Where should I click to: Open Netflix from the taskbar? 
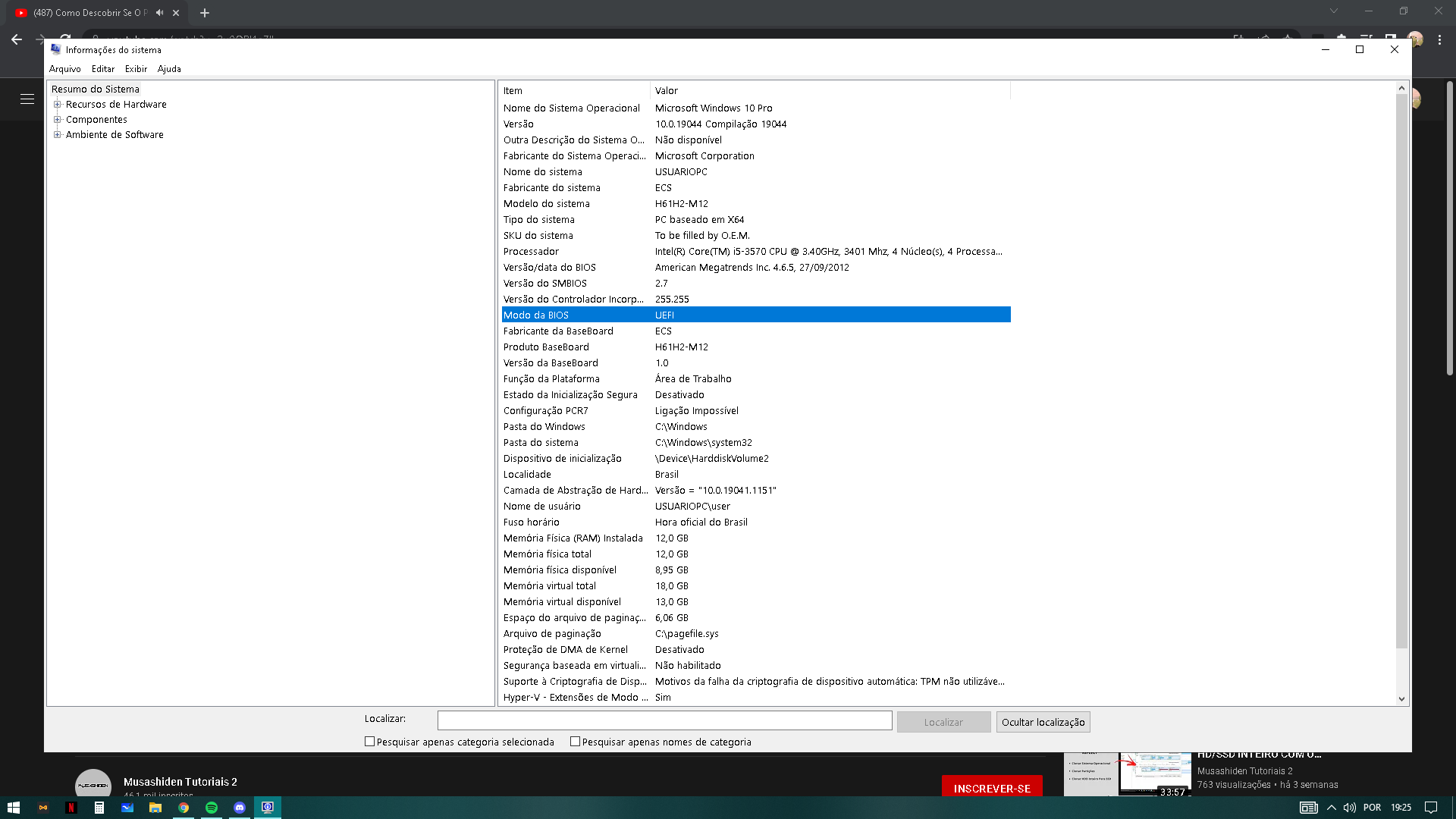[71, 808]
